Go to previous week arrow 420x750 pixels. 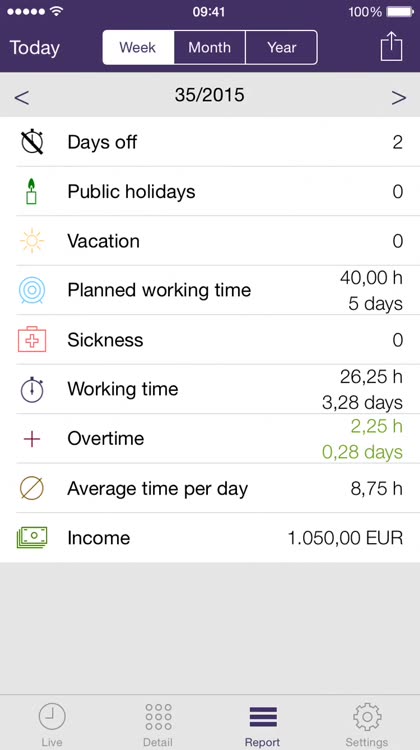pyautogui.click(x=22, y=98)
